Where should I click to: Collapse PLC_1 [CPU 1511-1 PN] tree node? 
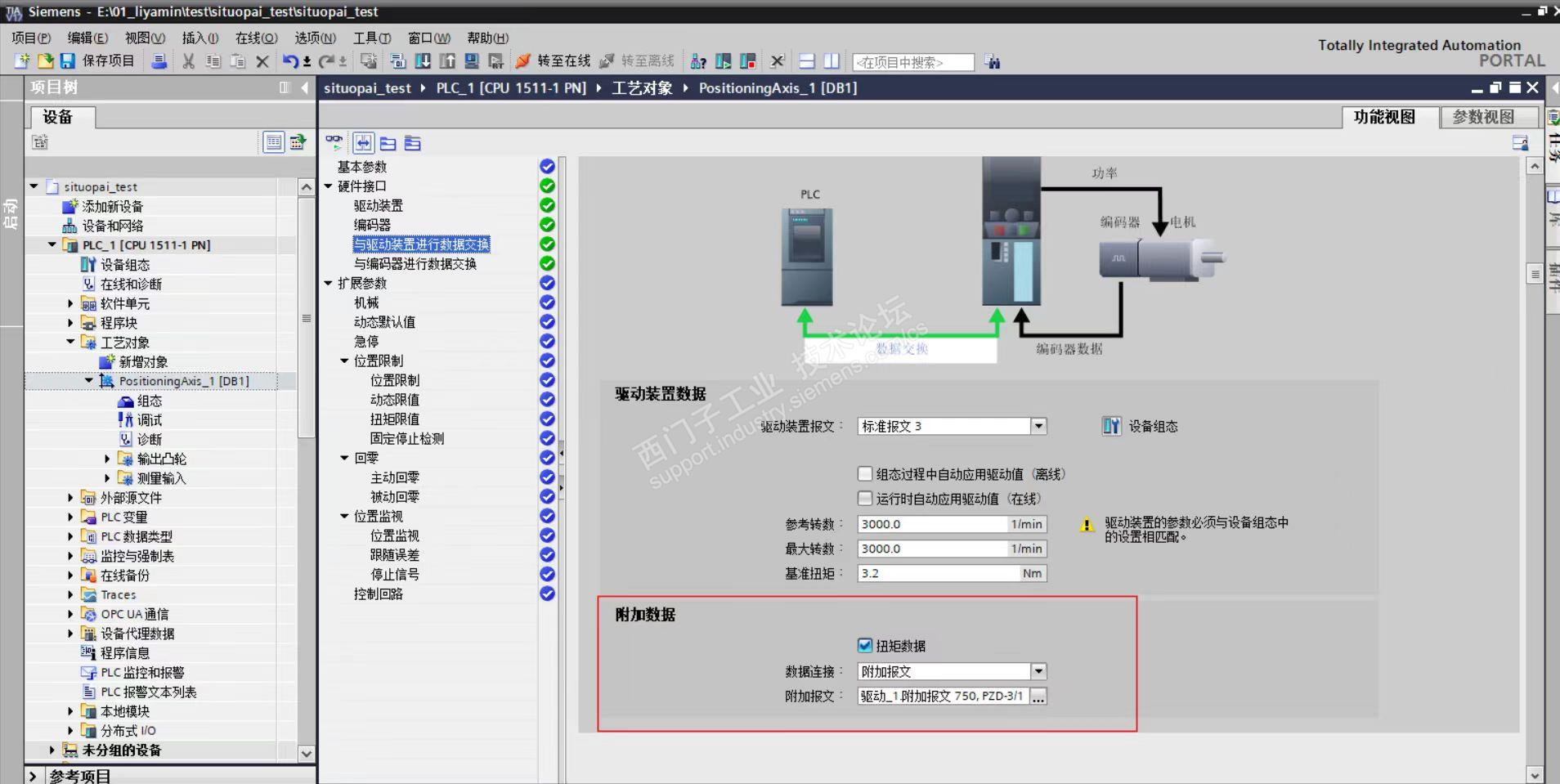(52, 245)
